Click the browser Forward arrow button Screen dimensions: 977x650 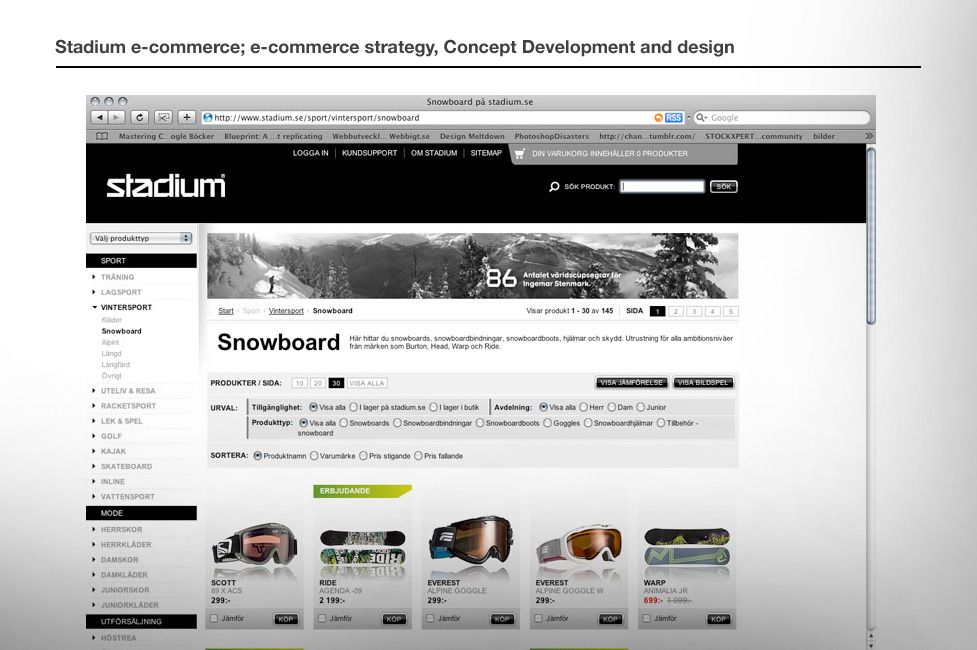point(117,117)
